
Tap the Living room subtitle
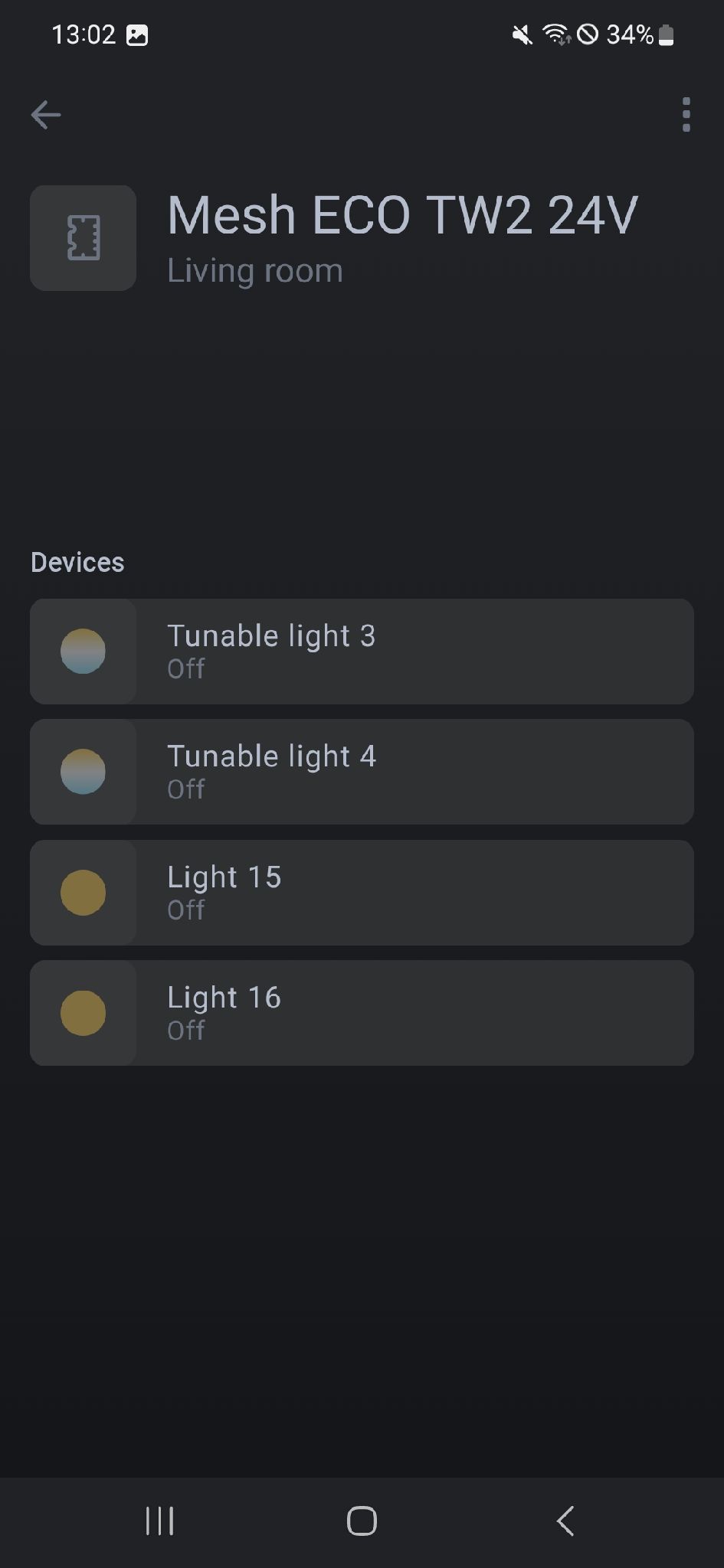pos(255,271)
